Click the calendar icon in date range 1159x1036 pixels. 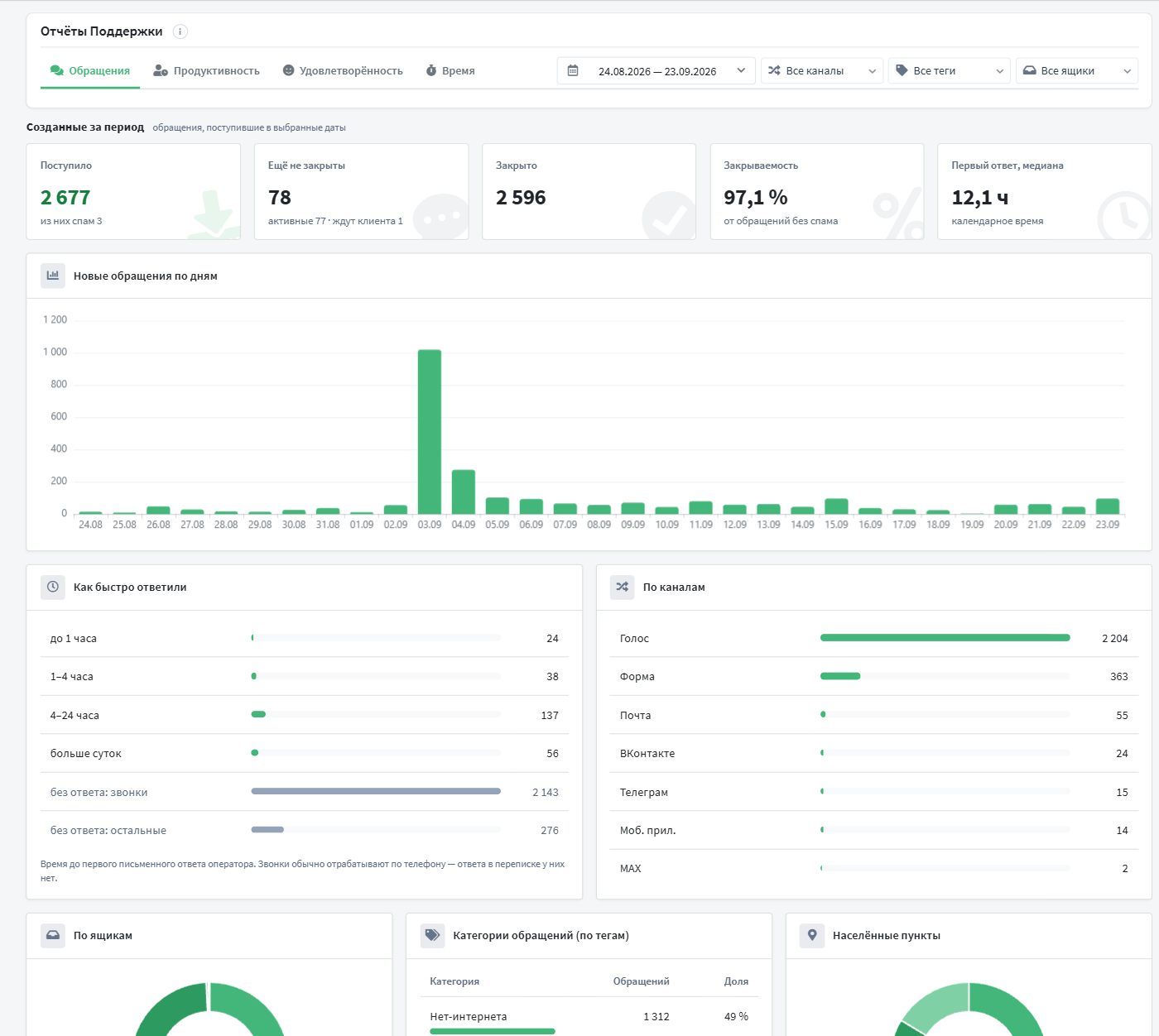[573, 71]
